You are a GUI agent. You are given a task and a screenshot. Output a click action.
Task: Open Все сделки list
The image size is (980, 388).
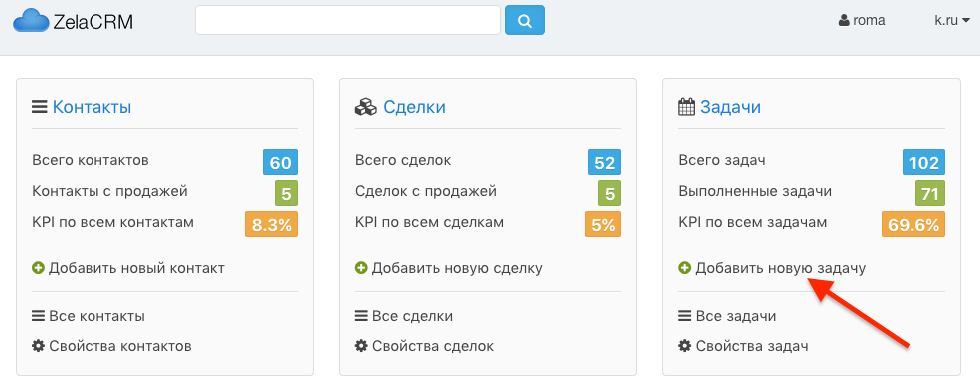[x=412, y=316]
